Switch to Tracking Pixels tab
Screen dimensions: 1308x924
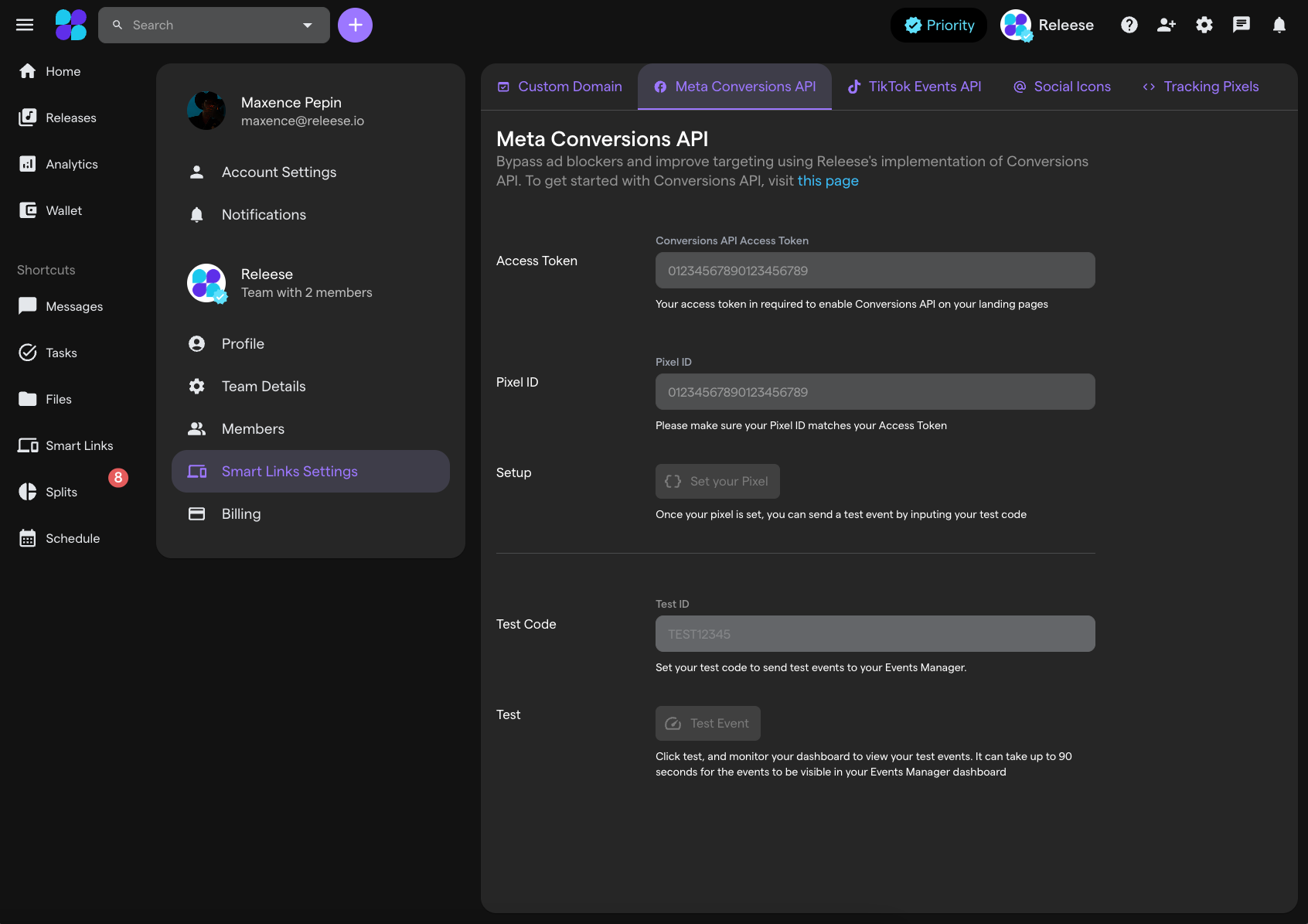coord(1201,87)
